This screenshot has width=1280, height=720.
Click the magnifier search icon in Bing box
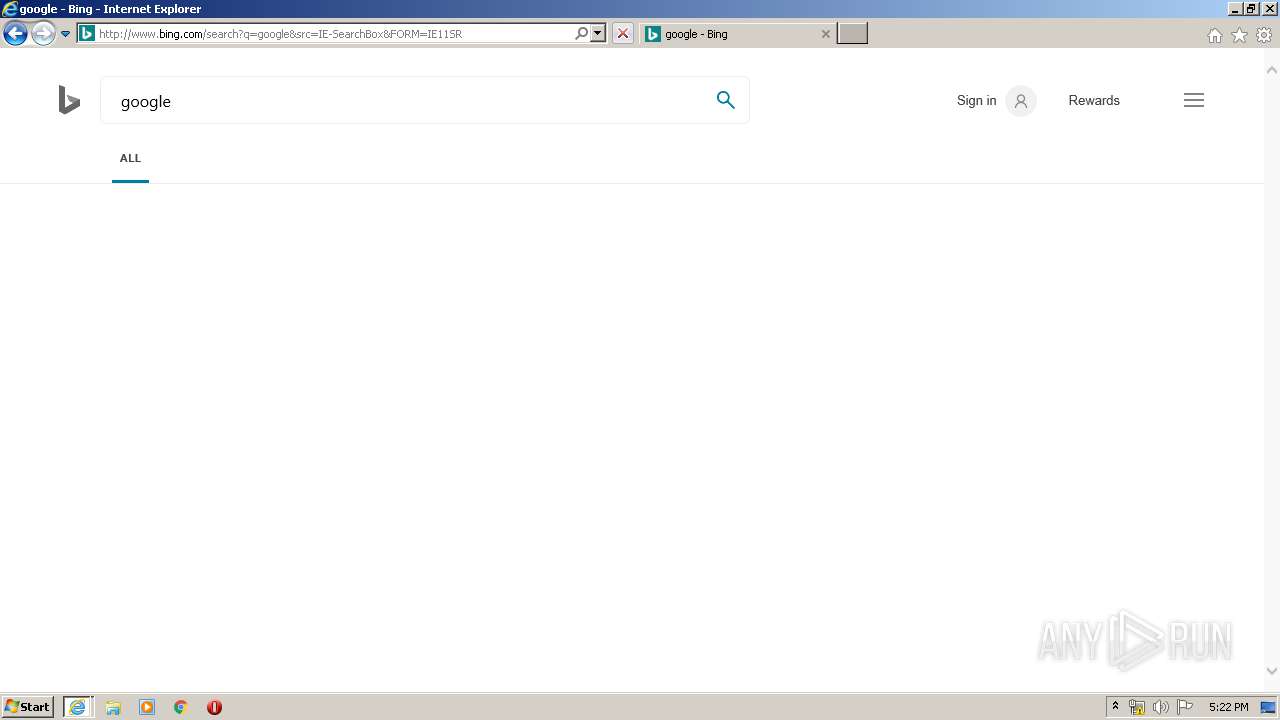(726, 100)
